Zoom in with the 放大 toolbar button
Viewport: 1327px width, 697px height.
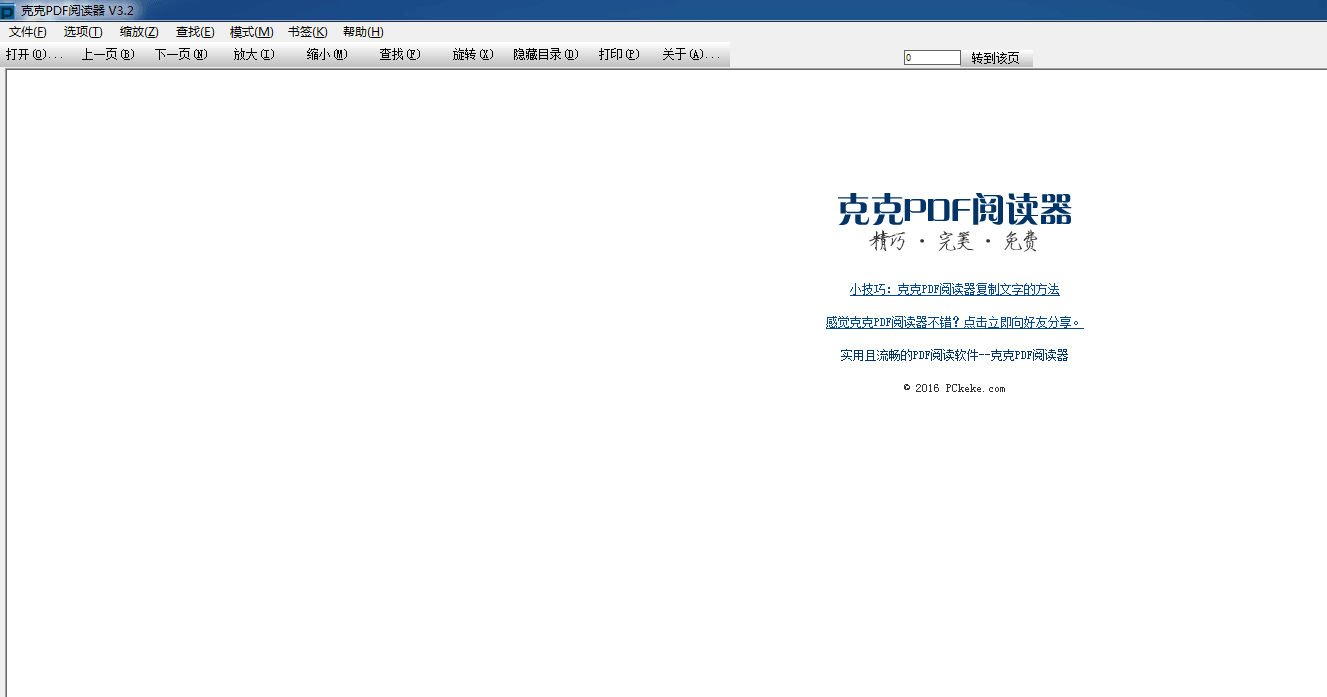coord(253,55)
